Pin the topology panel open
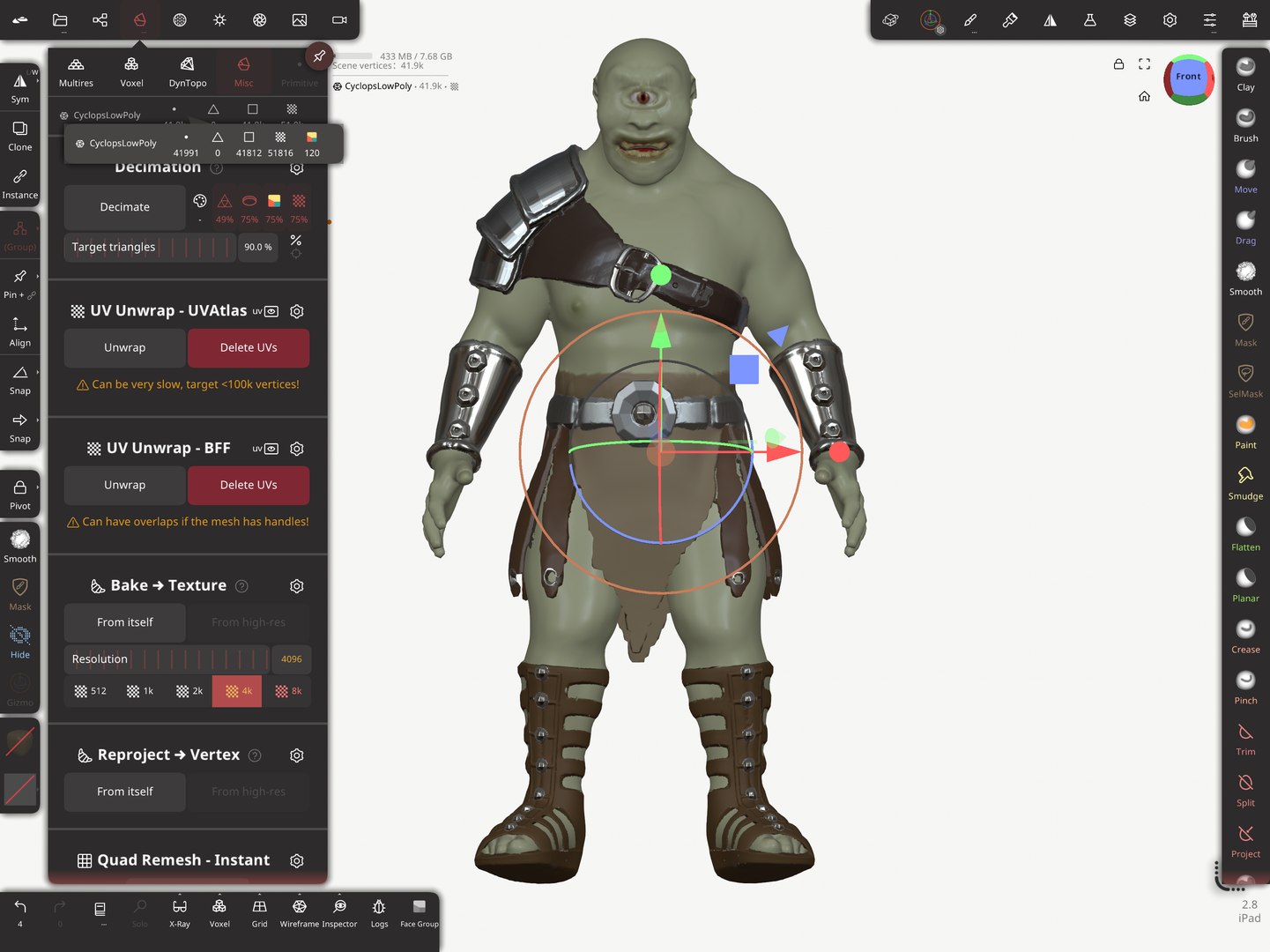The image size is (1270, 952). (x=319, y=56)
